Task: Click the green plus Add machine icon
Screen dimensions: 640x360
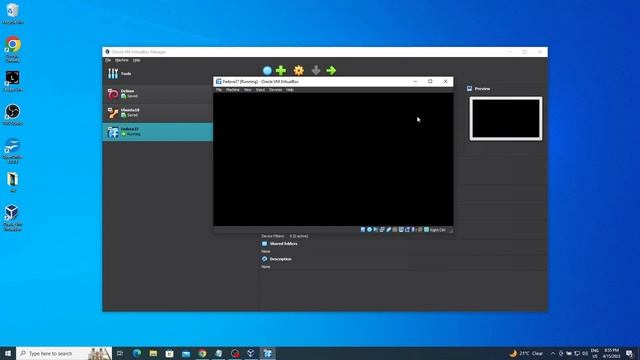Action: [x=281, y=71]
